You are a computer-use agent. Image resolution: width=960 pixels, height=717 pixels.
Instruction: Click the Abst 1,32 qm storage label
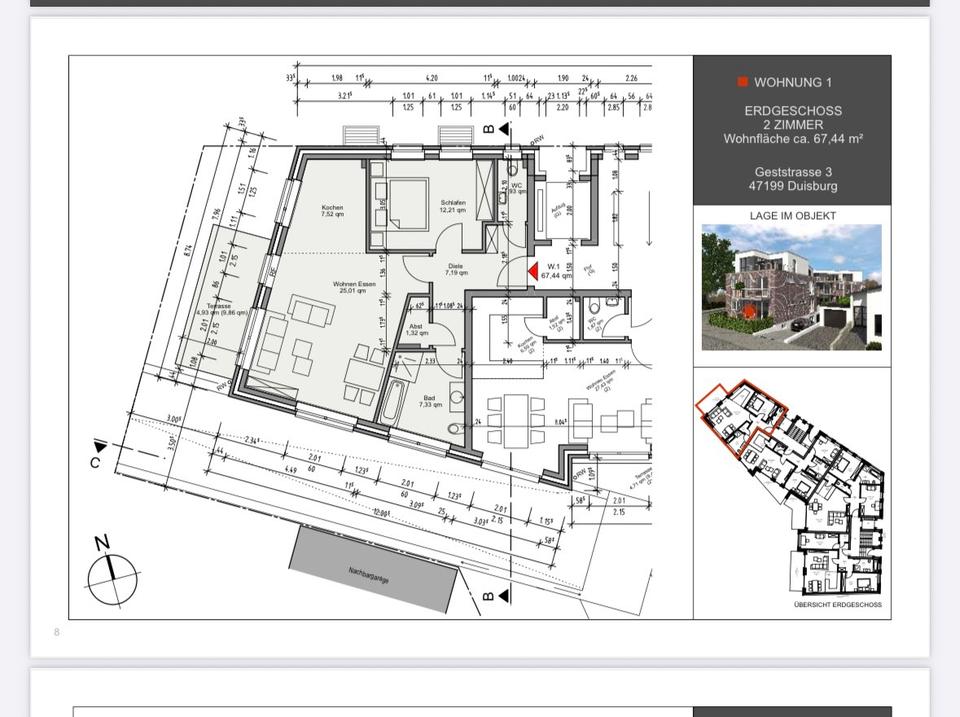(x=418, y=329)
